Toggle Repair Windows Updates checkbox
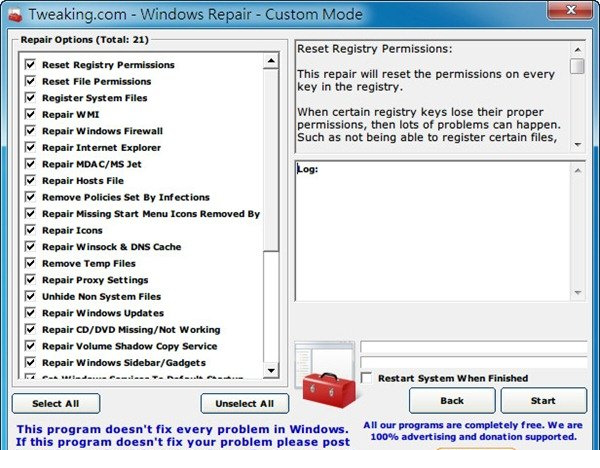This screenshot has height=468, width=600. (30, 313)
